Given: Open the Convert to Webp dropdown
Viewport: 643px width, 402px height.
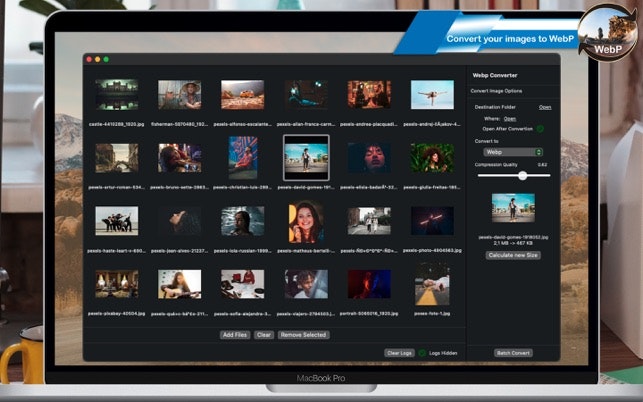Looking at the screenshot, I should point(513,152).
